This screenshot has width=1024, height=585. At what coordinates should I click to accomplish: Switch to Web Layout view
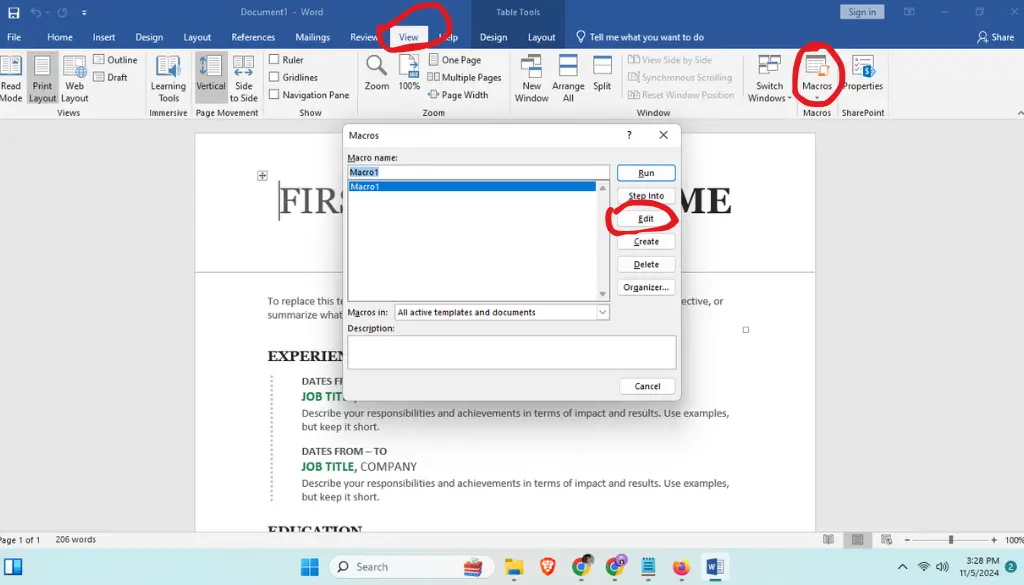[74, 79]
